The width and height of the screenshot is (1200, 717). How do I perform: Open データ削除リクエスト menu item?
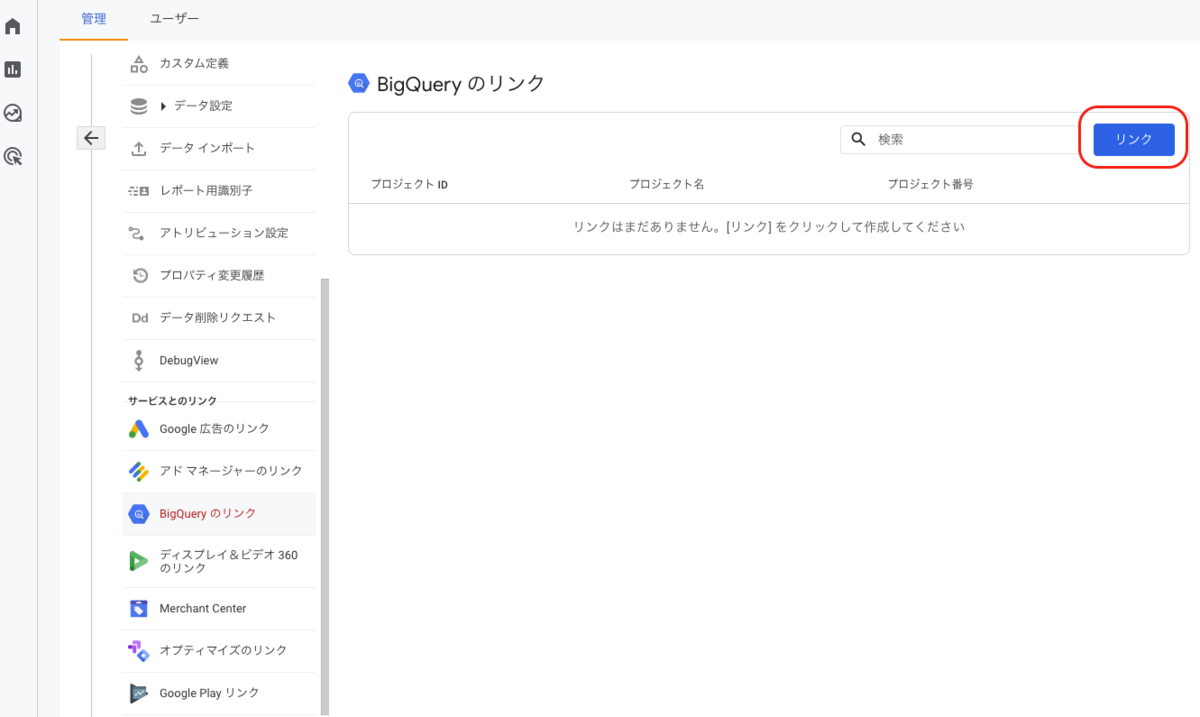[219, 318]
